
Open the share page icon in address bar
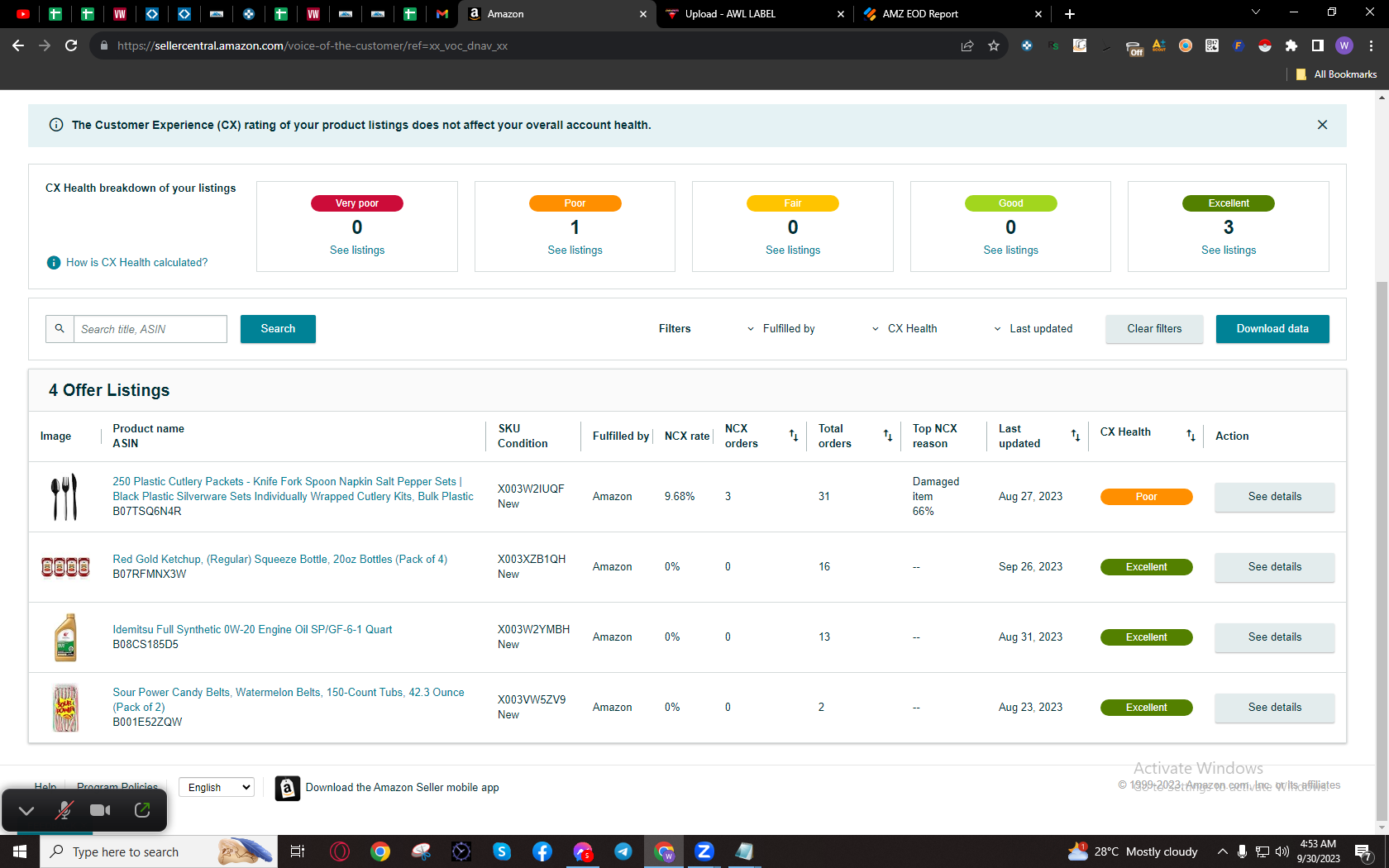pos(967,45)
